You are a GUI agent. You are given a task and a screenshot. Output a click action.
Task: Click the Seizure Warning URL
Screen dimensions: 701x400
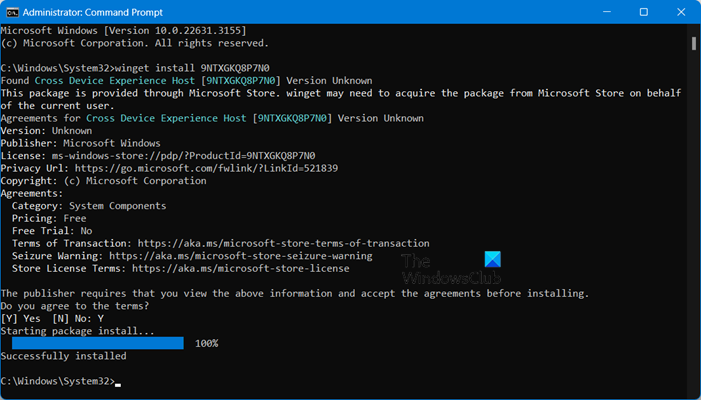(x=240, y=256)
